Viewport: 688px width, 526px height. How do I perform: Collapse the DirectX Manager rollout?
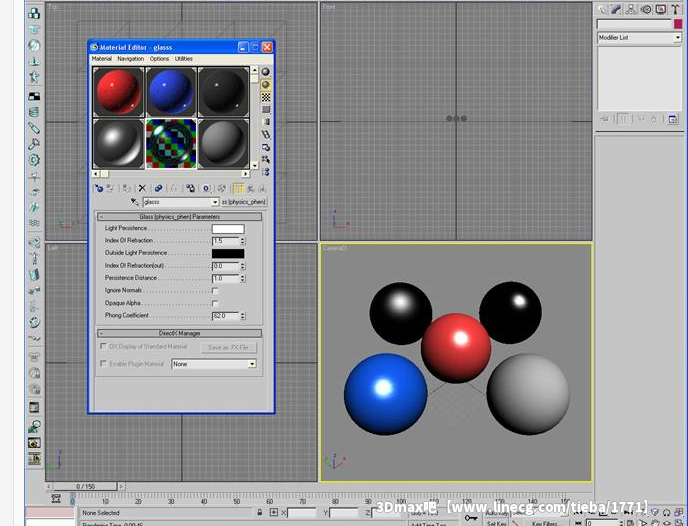coord(179,333)
